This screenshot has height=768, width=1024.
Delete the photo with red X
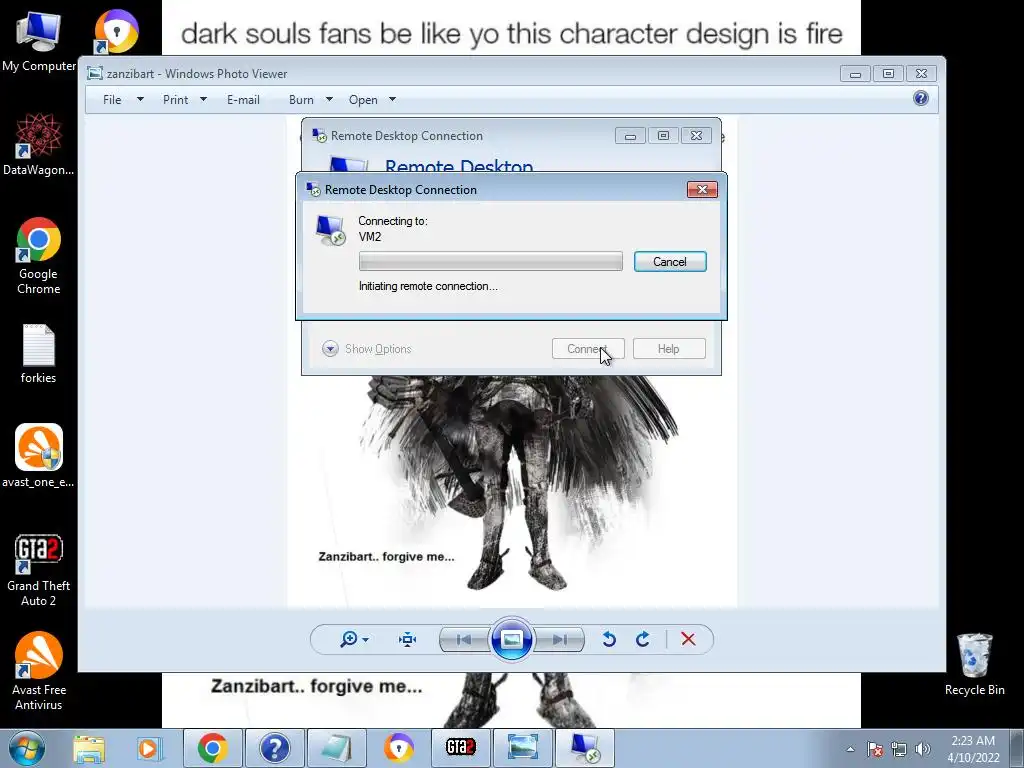pos(688,639)
